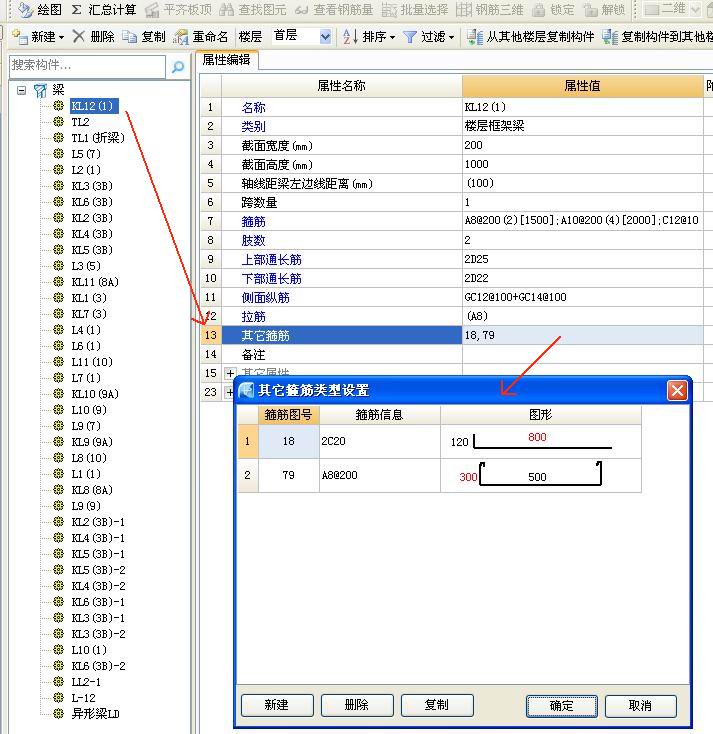Select KL5 (3B)-2 tree item
This screenshot has height=734, width=713.
tap(98, 570)
